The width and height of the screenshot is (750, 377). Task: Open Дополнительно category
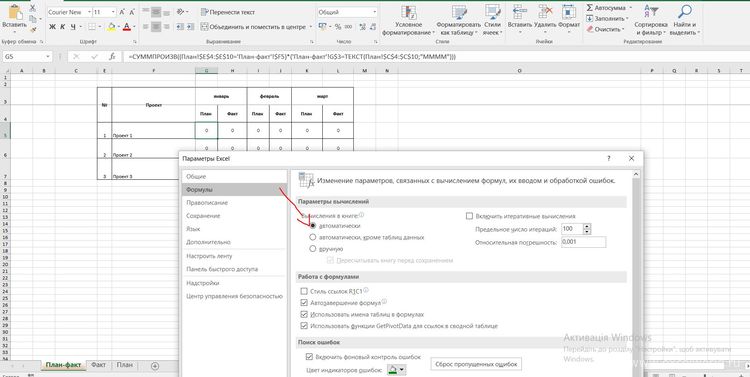[234, 242]
